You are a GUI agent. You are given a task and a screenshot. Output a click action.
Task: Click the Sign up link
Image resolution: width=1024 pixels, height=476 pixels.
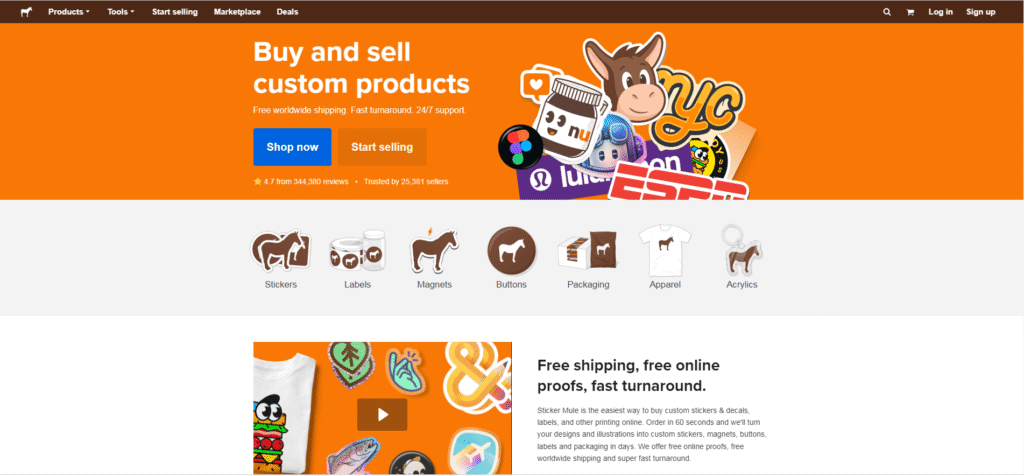(x=980, y=12)
